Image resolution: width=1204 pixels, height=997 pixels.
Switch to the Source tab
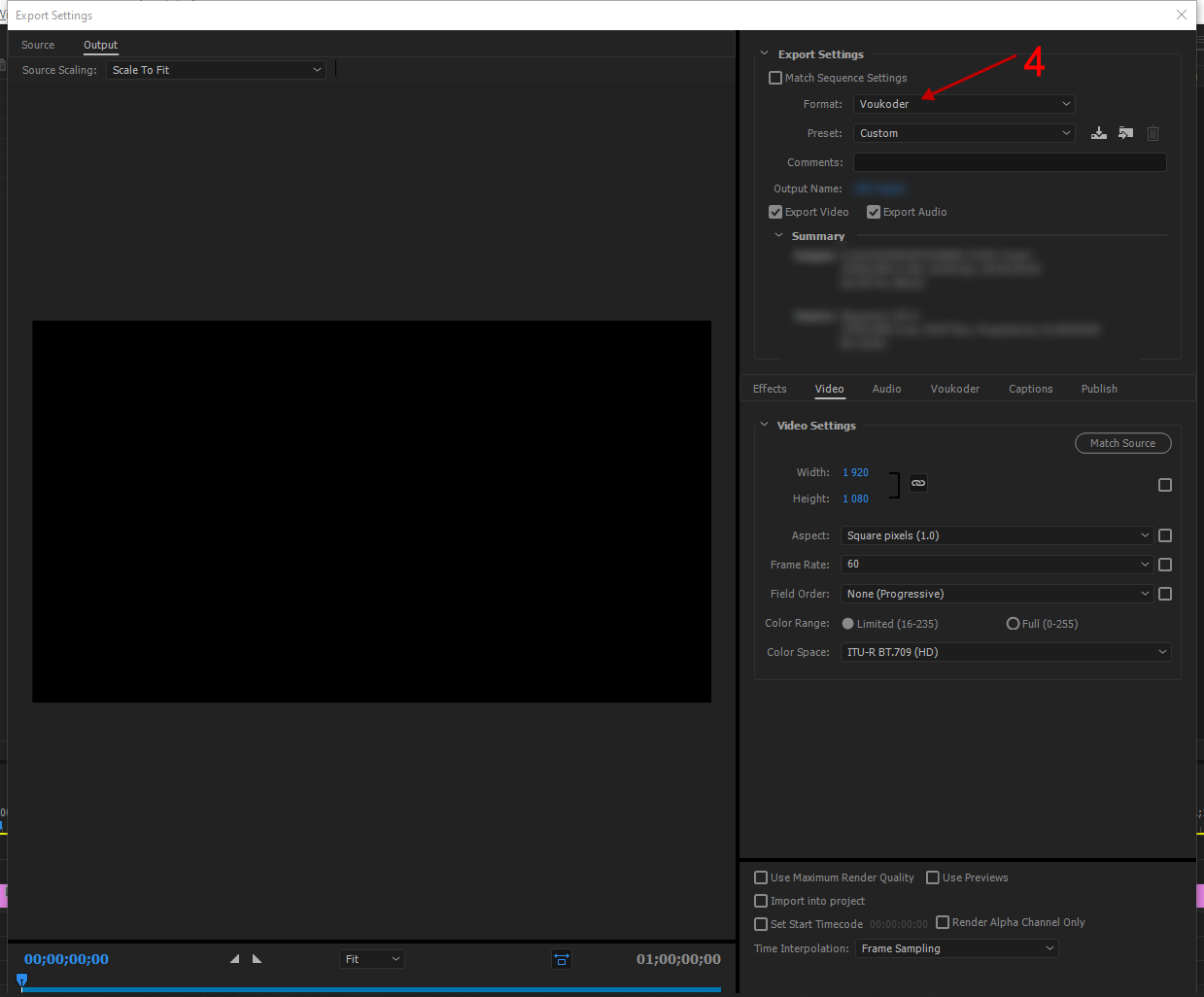(38, 45)
